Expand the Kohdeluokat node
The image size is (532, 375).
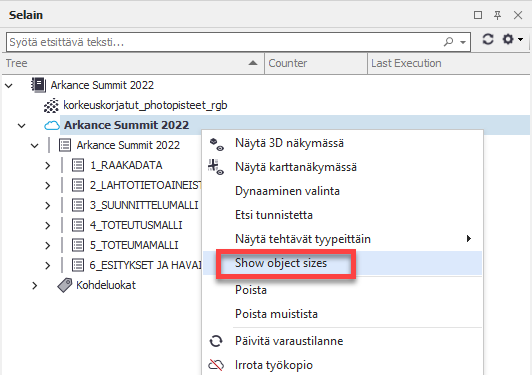tap(35, 285)
